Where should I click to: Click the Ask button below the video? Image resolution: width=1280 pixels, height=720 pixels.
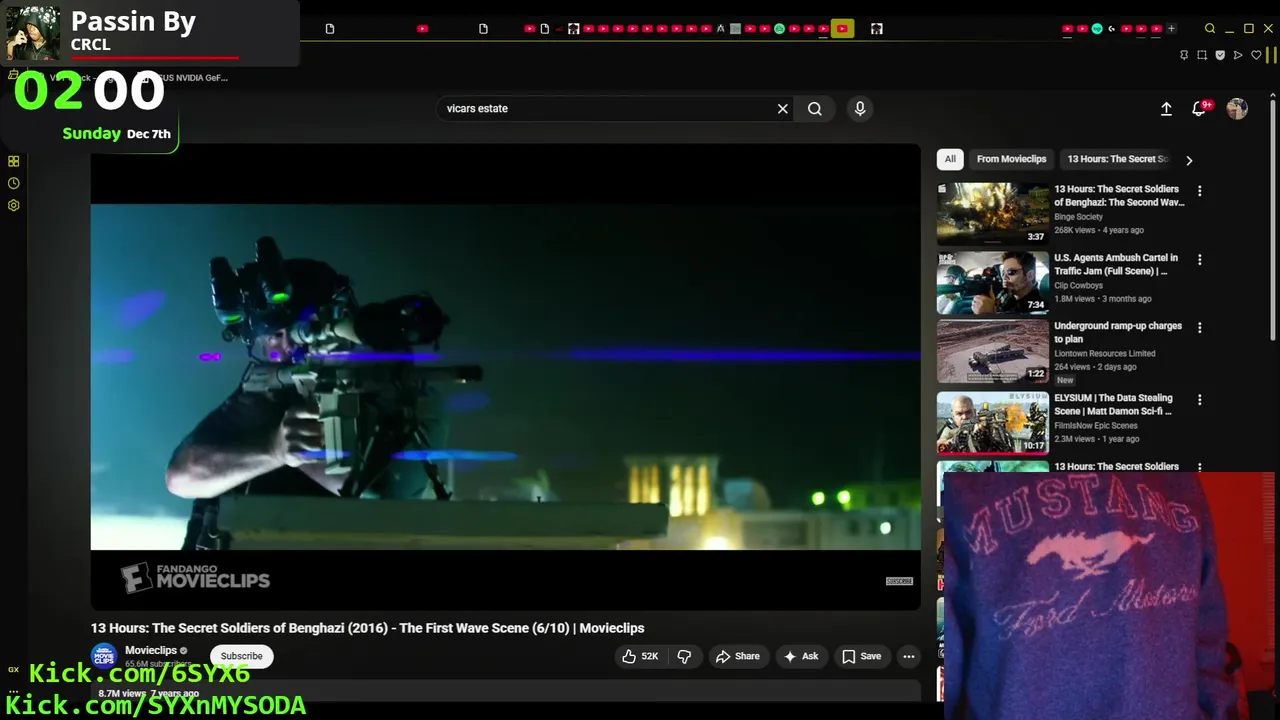801,656
